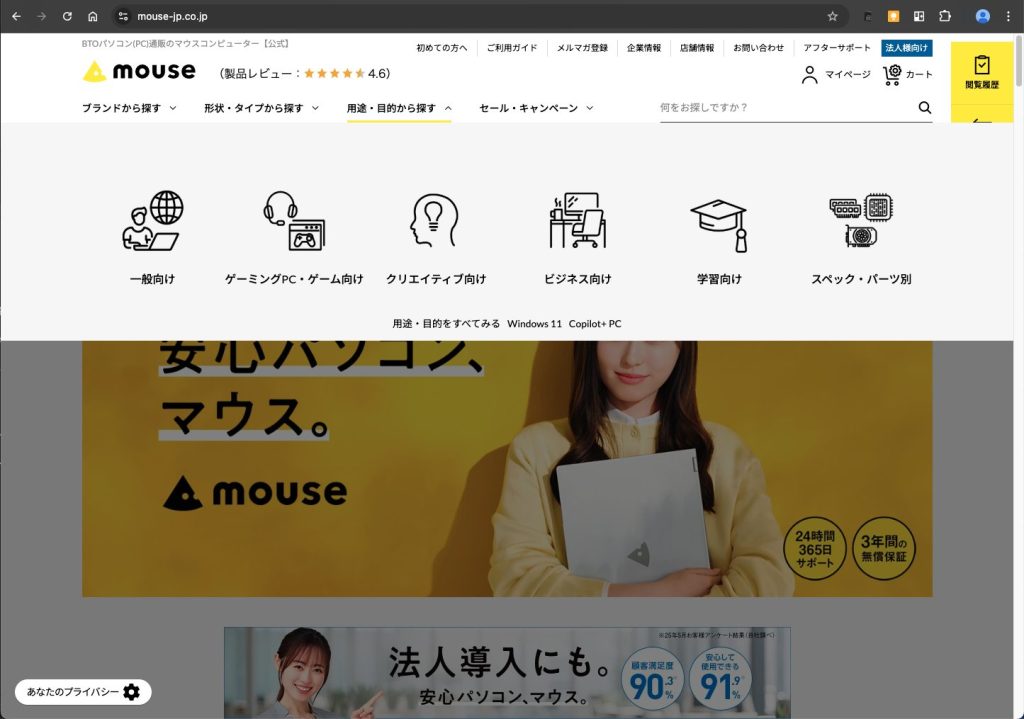Go forward with browser forward arrow
The image size is (1024, 719).
click(x=42, y=16)
